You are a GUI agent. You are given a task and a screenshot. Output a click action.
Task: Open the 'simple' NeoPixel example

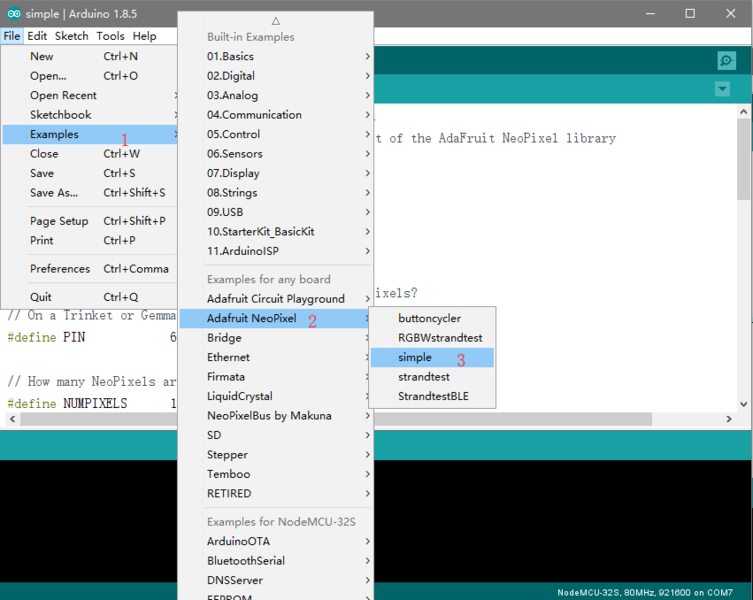coord(415,357)
